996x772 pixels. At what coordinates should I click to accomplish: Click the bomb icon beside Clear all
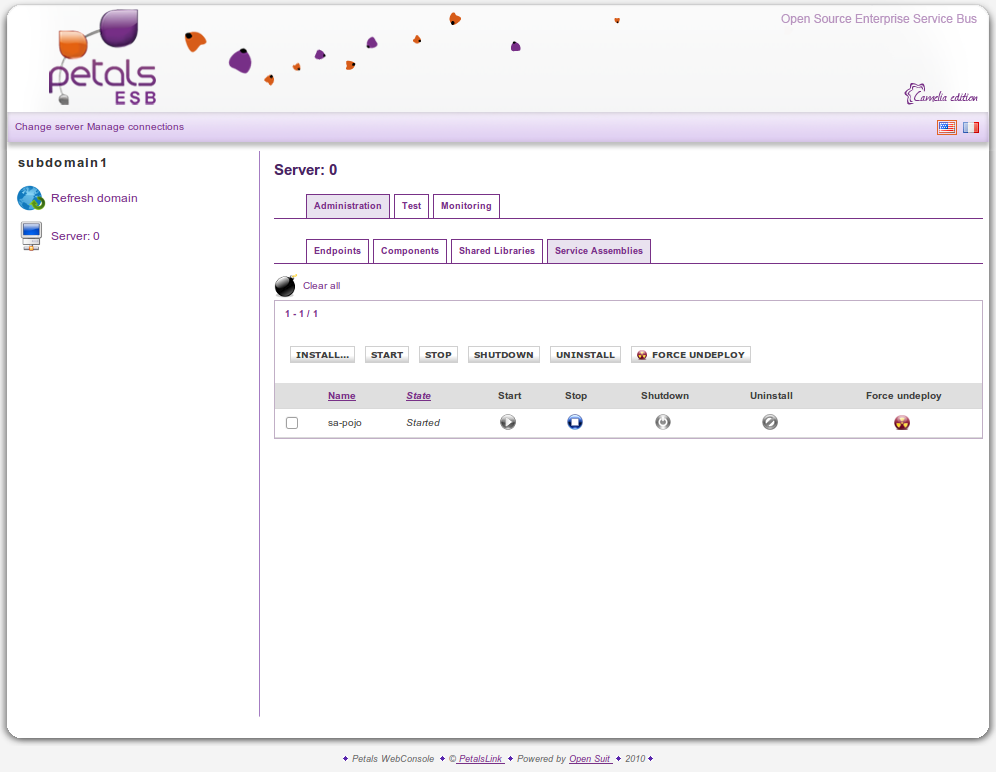coord(286,286)
